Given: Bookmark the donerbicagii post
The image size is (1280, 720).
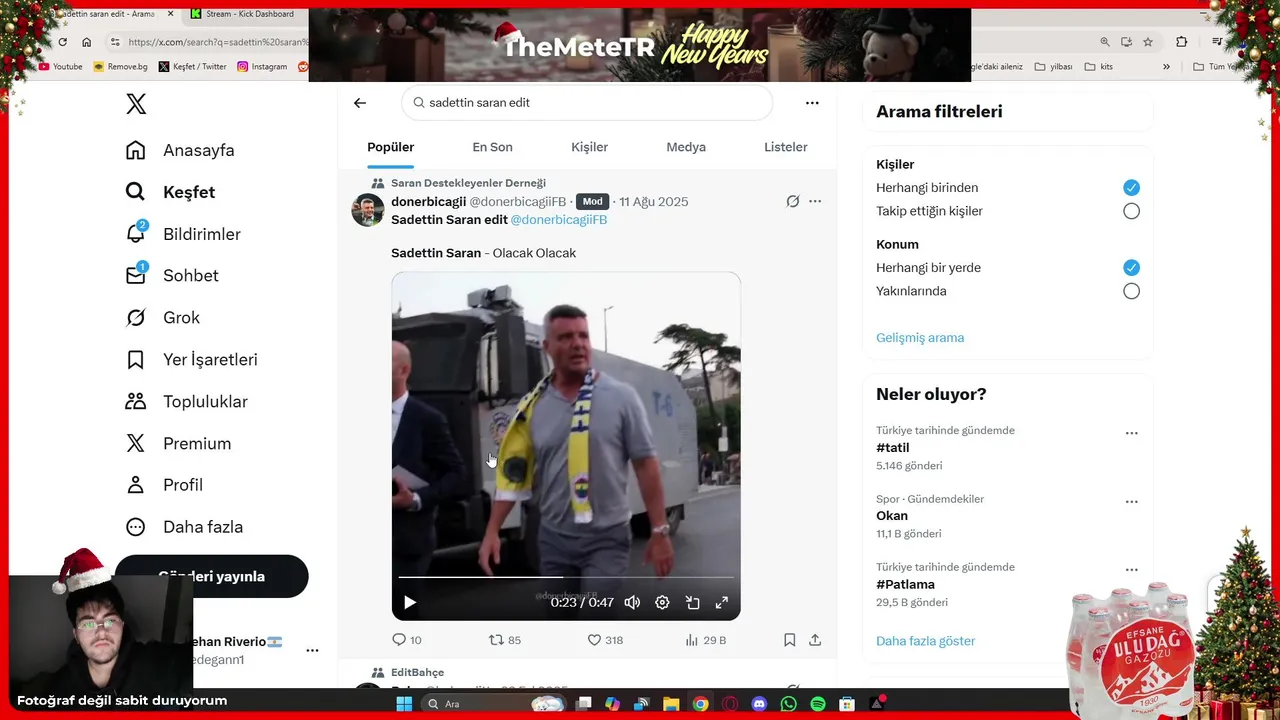Looking at the screenshot, I should click(789, 640).
